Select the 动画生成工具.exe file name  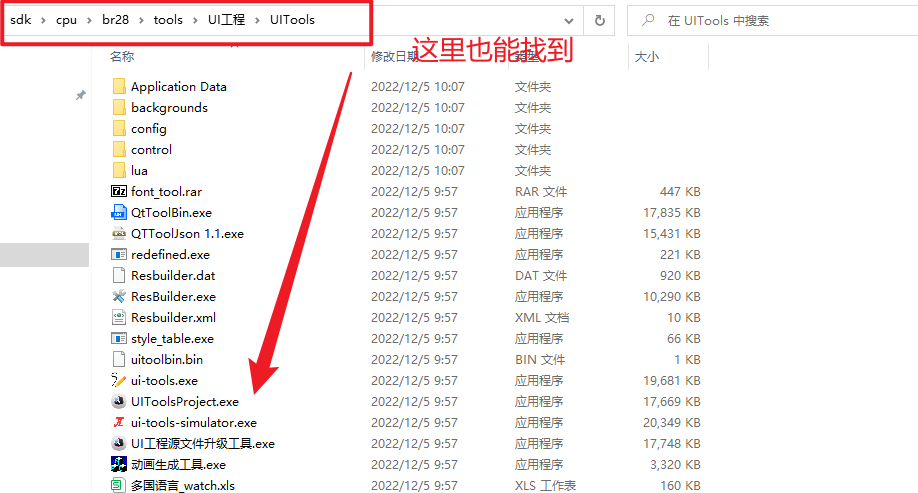coord(179,465)
